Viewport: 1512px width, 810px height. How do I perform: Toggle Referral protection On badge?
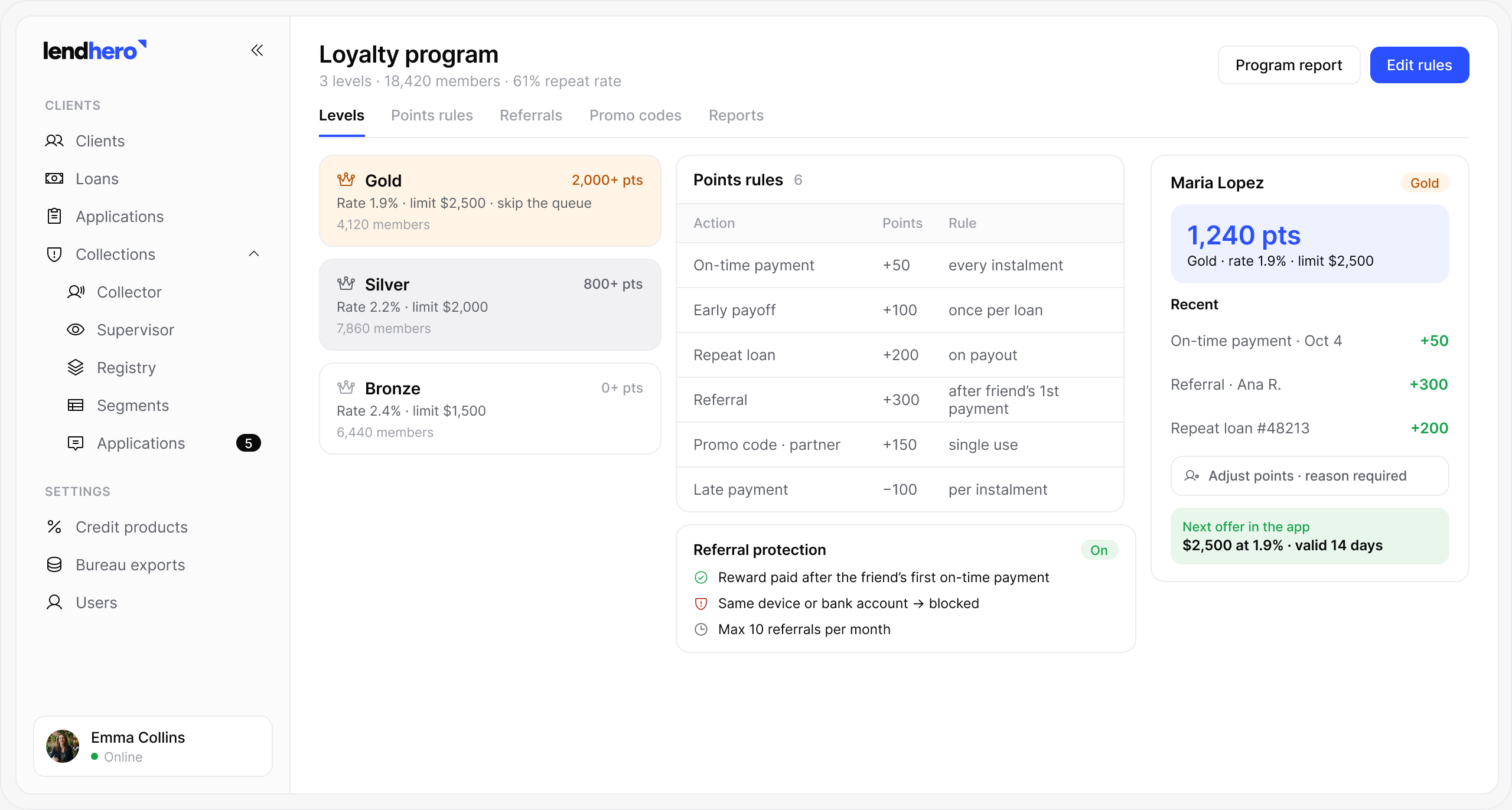[x=1099, y=550]
